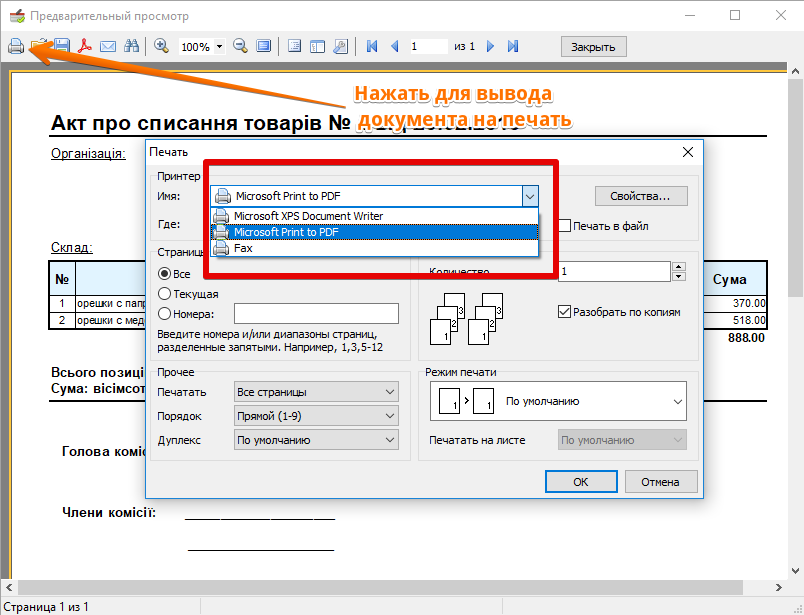Open page settings with the wrench icon

(340, 46)
